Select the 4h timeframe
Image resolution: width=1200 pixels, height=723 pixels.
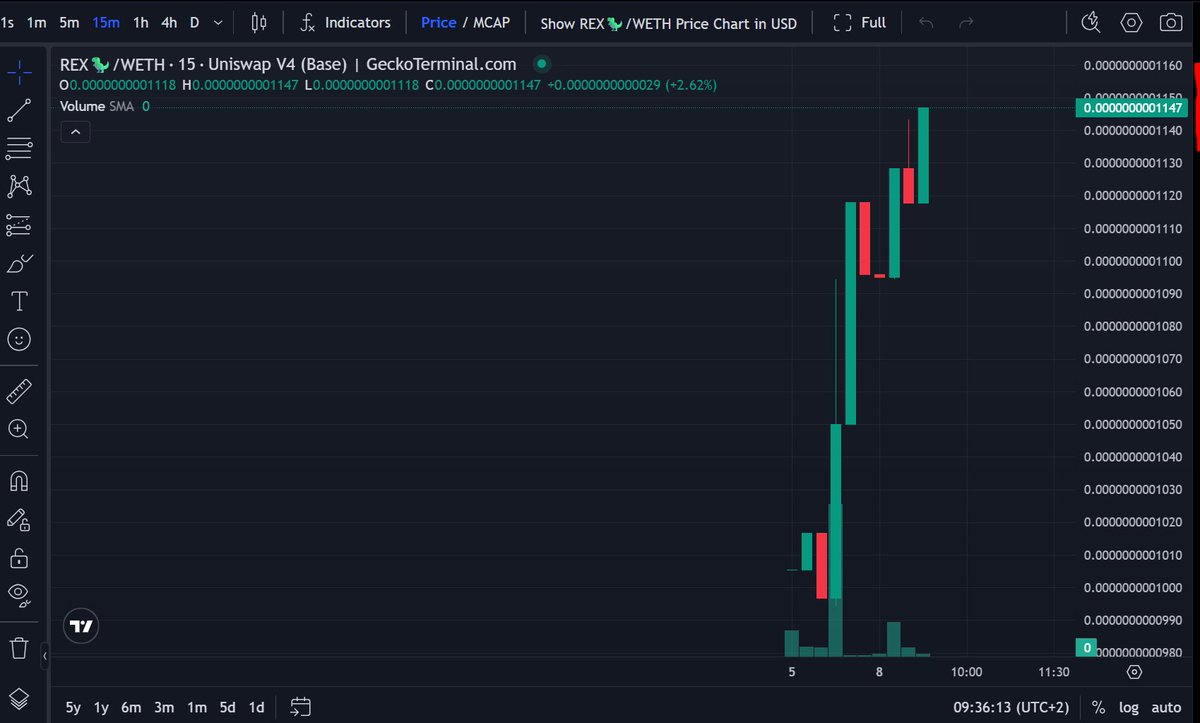pyautogui.click(x=169, y=22)
